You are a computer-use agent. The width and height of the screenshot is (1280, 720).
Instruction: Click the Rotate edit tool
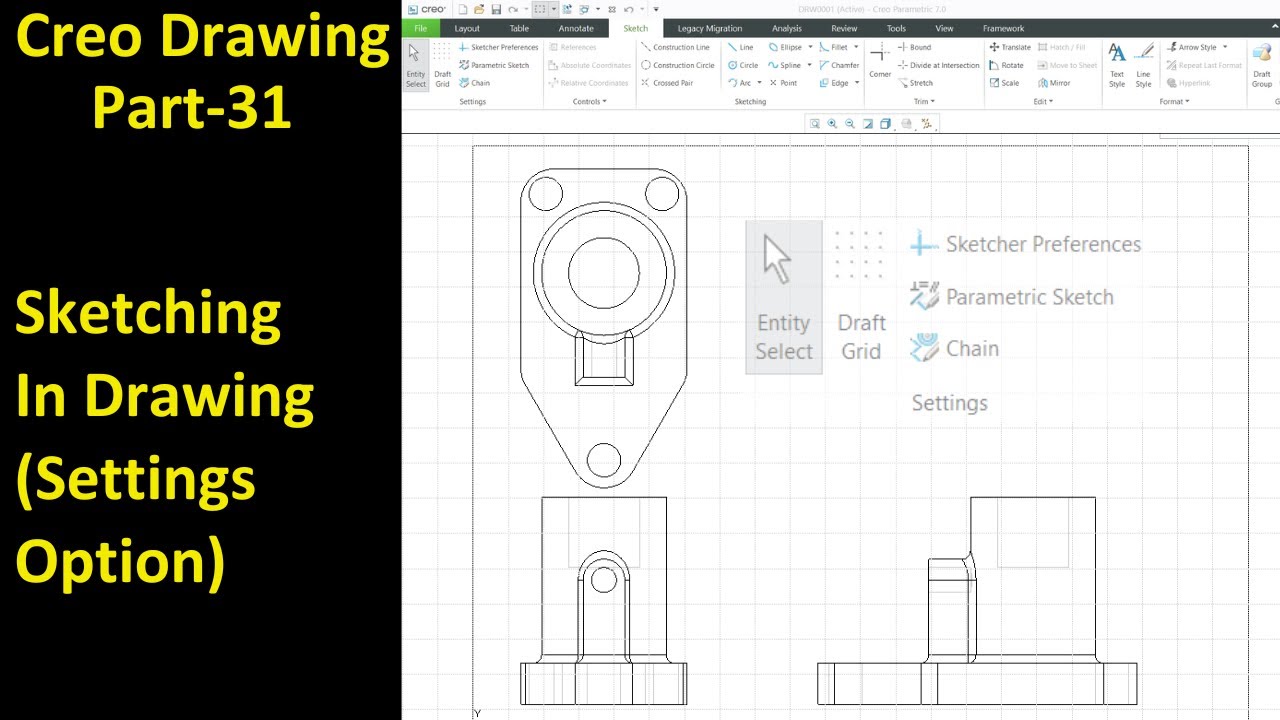click(1006, 65)
